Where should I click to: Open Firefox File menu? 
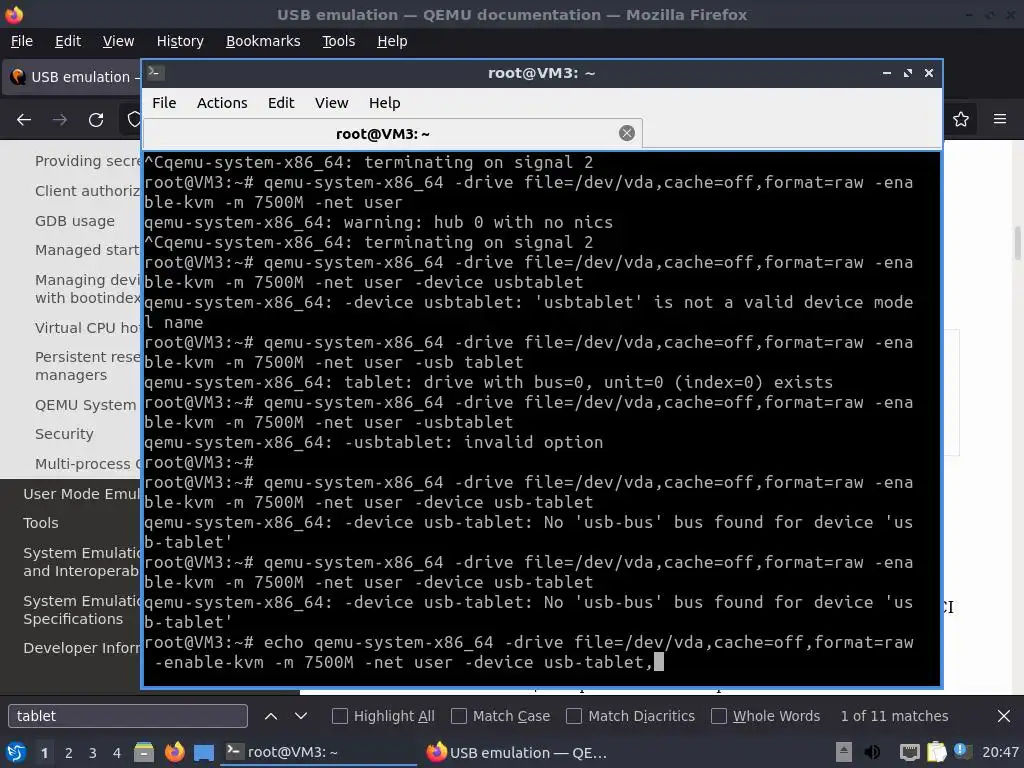[22, 41]
